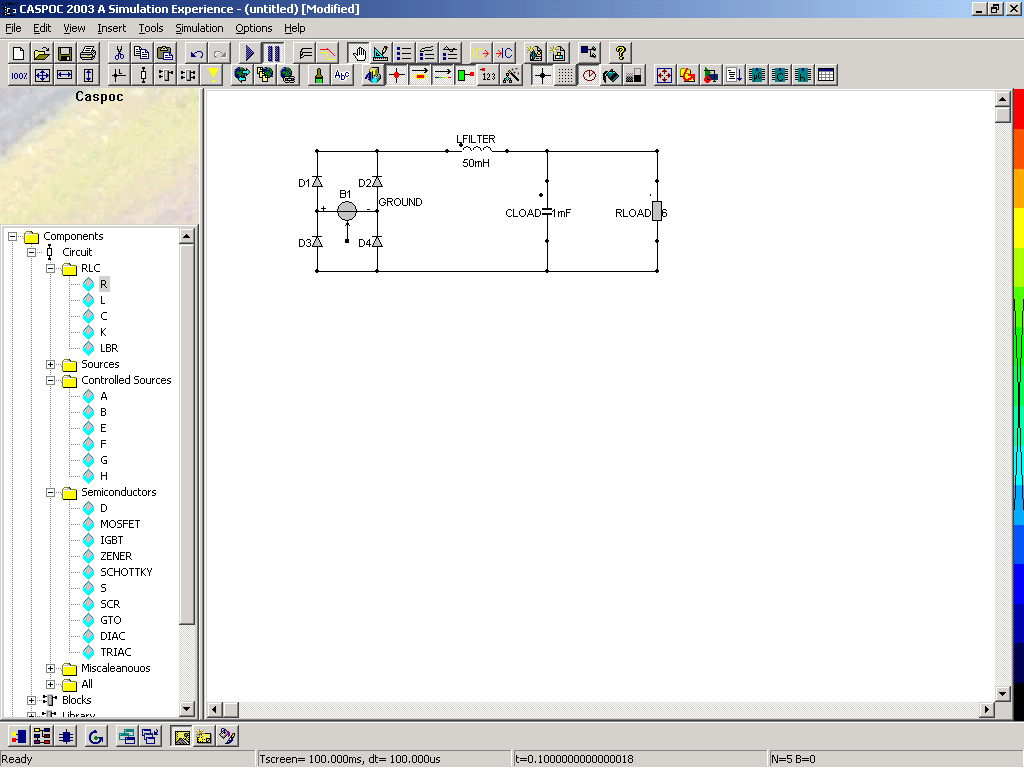Screen dimensions: 1024x768
Task: Select the SCHOTTKY diode component
Action: [126, 572]
